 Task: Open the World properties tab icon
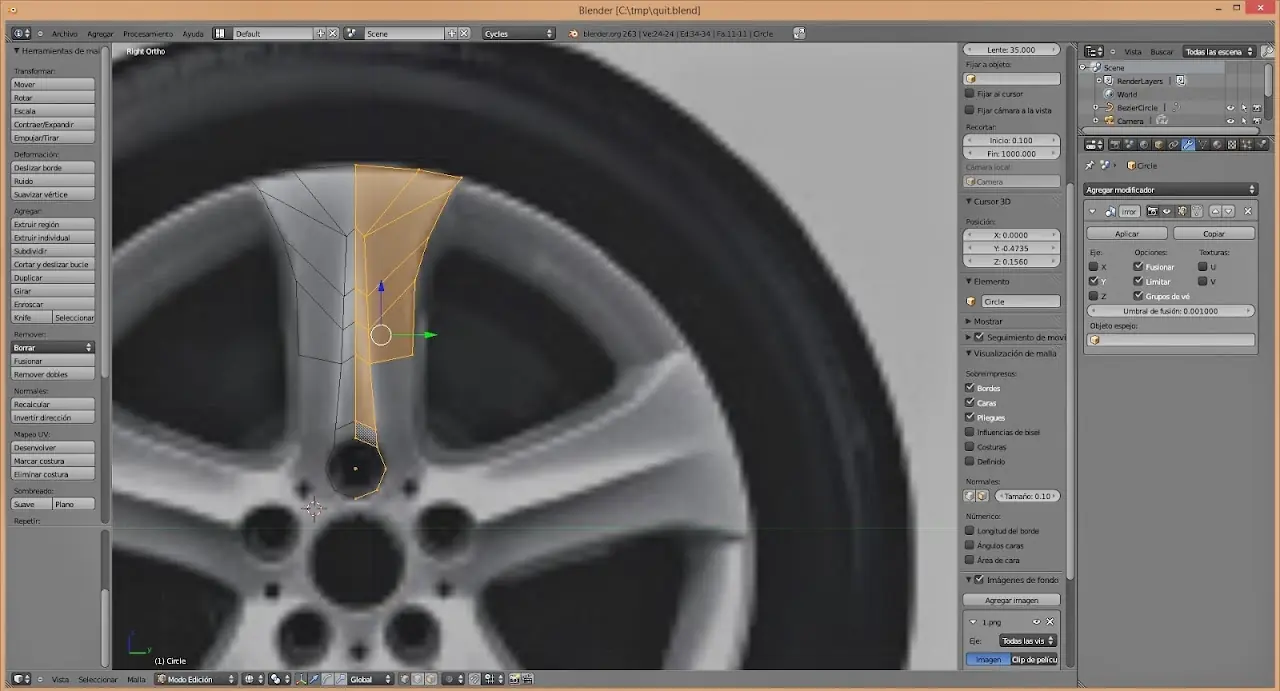pyautogui.click(x=1144, y=144)
